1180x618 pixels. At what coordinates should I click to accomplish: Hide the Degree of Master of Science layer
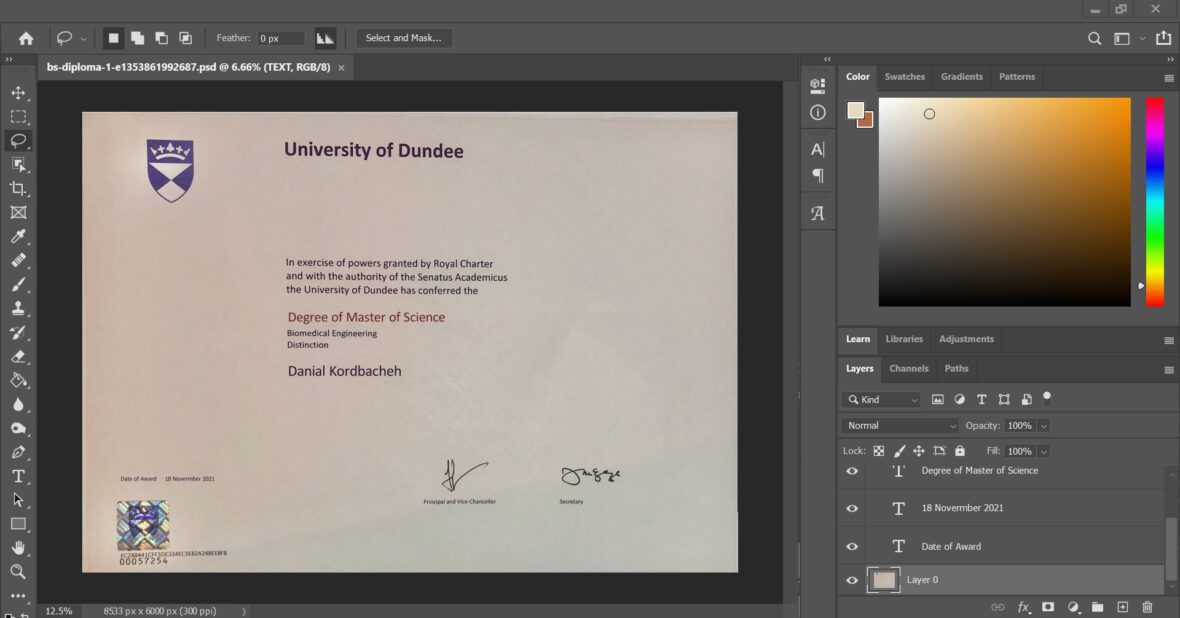tap(852, 471)
